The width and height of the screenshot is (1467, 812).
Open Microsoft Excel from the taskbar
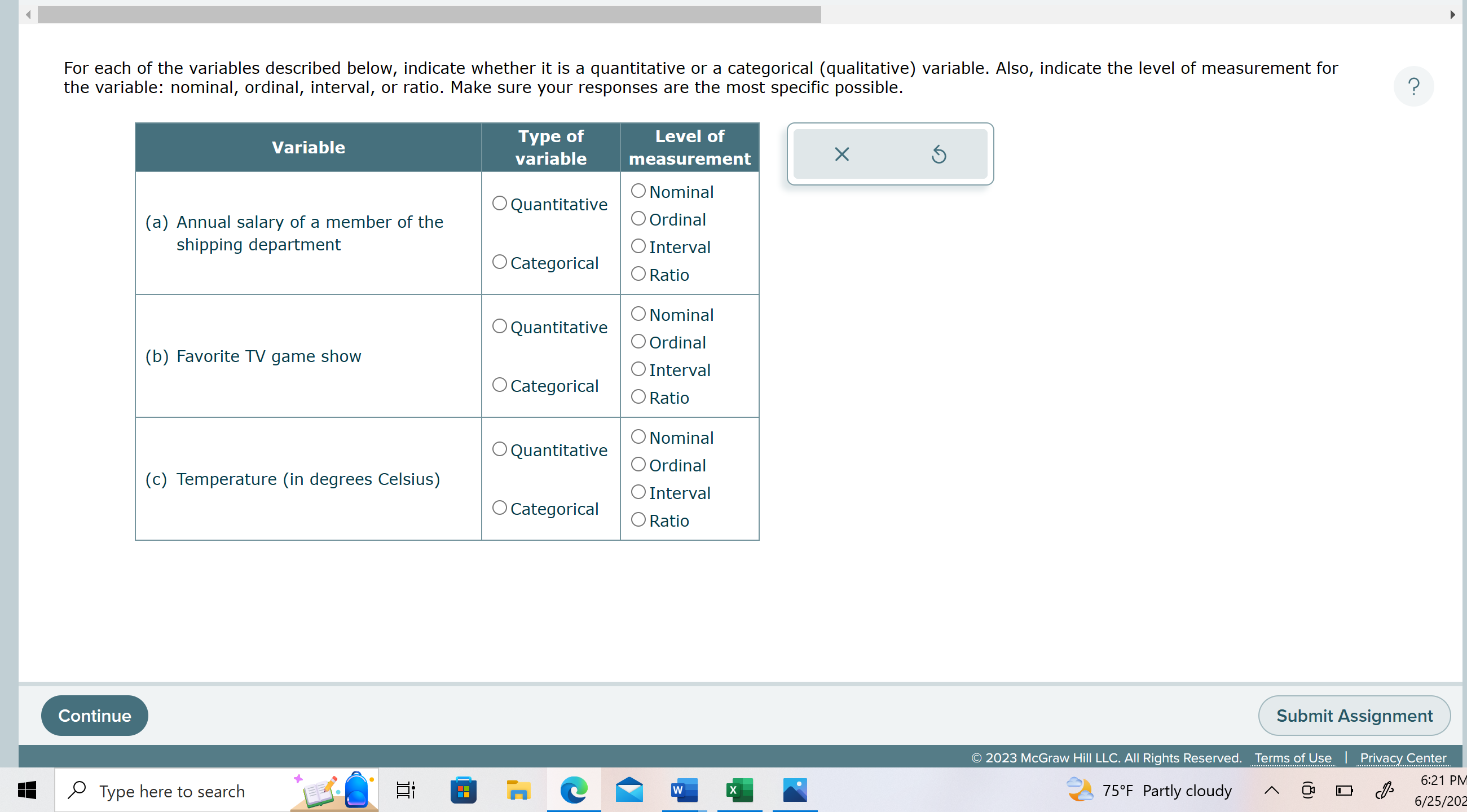point(739,791)
